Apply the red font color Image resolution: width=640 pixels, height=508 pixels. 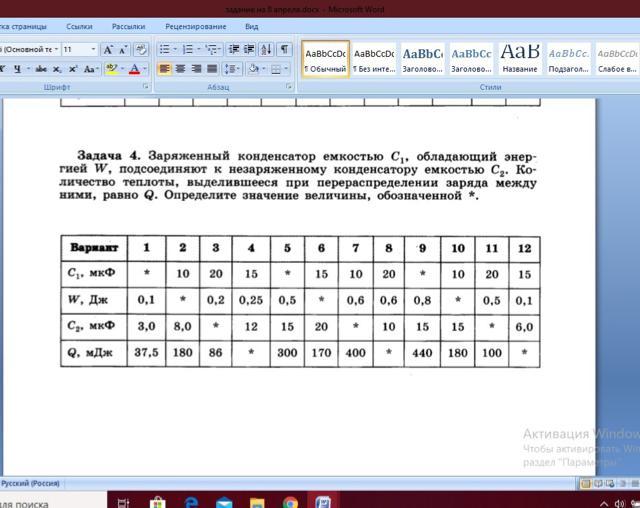pyautogui.click(x=134, y=69)
